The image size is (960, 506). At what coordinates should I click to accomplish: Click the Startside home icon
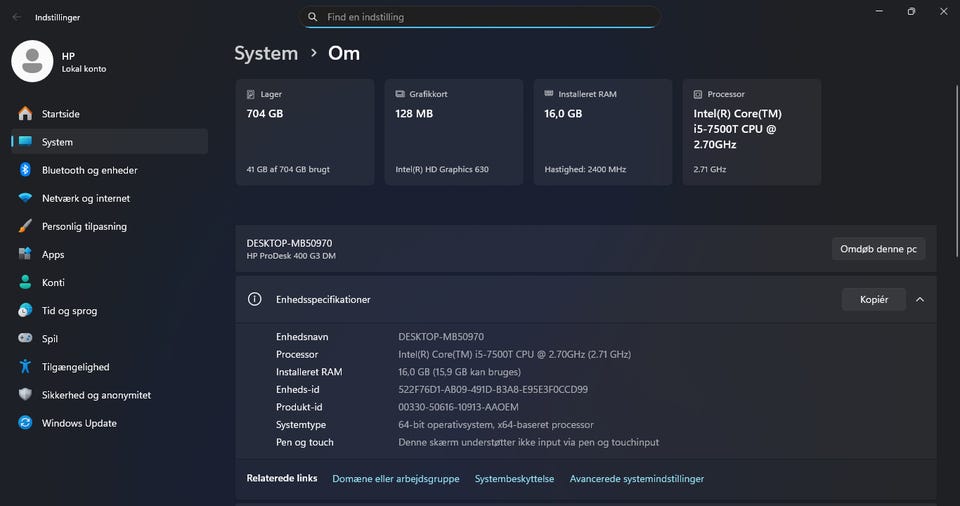[25, 113]
